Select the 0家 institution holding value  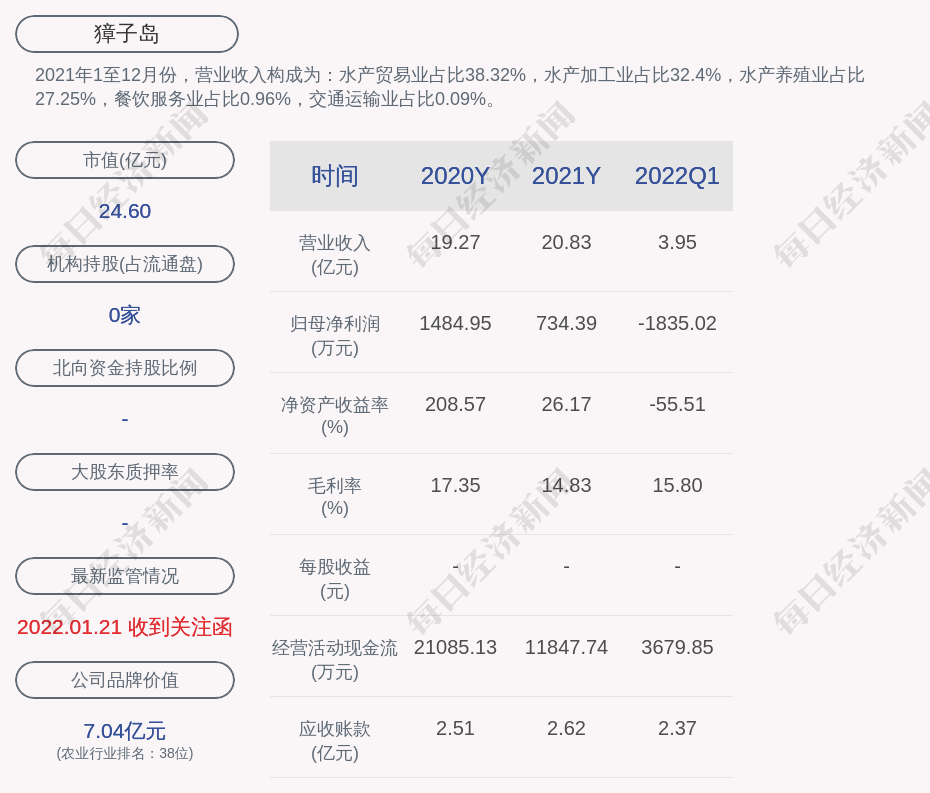(x=124, y=315)
